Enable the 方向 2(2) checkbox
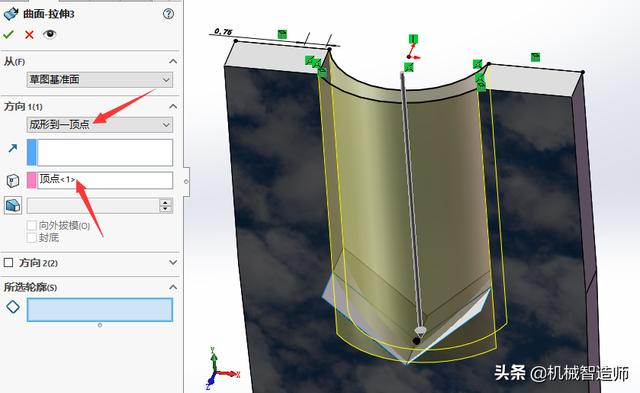This screenshot has width=640, height=393. [8, 262]
